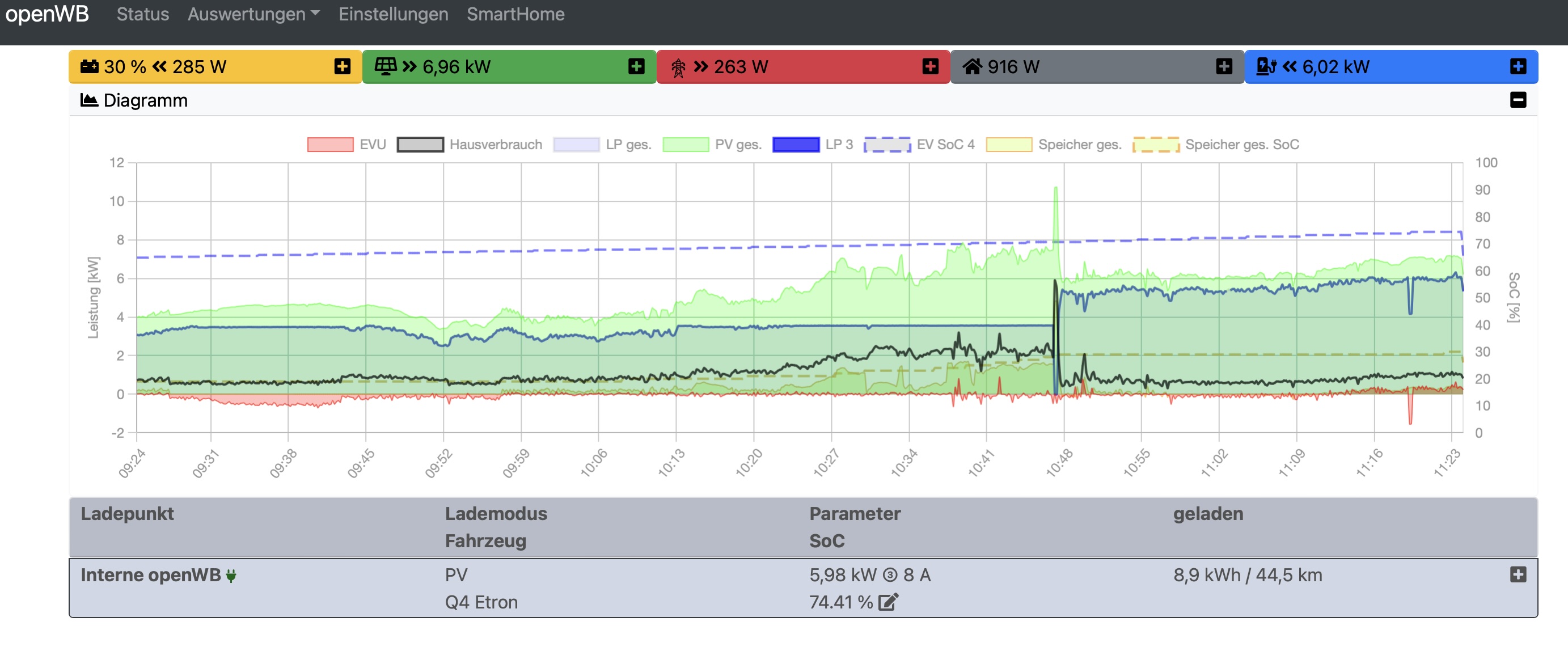The height and width of the screenshot is (651, 1568).
Task: Click the green plug icon beside Interne openWB
Action: [x=231, y=576]
